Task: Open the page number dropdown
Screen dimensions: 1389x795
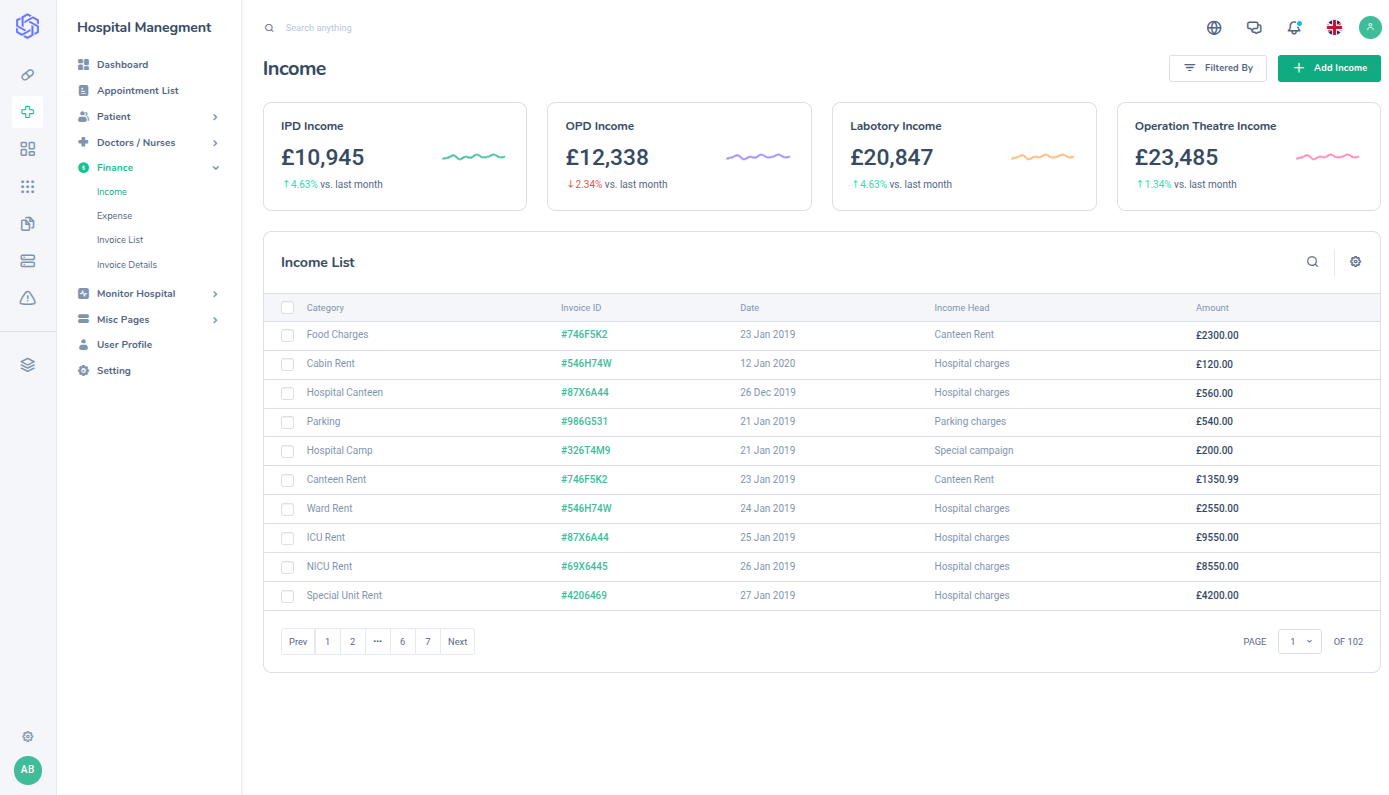Action: pos(1299,642)
